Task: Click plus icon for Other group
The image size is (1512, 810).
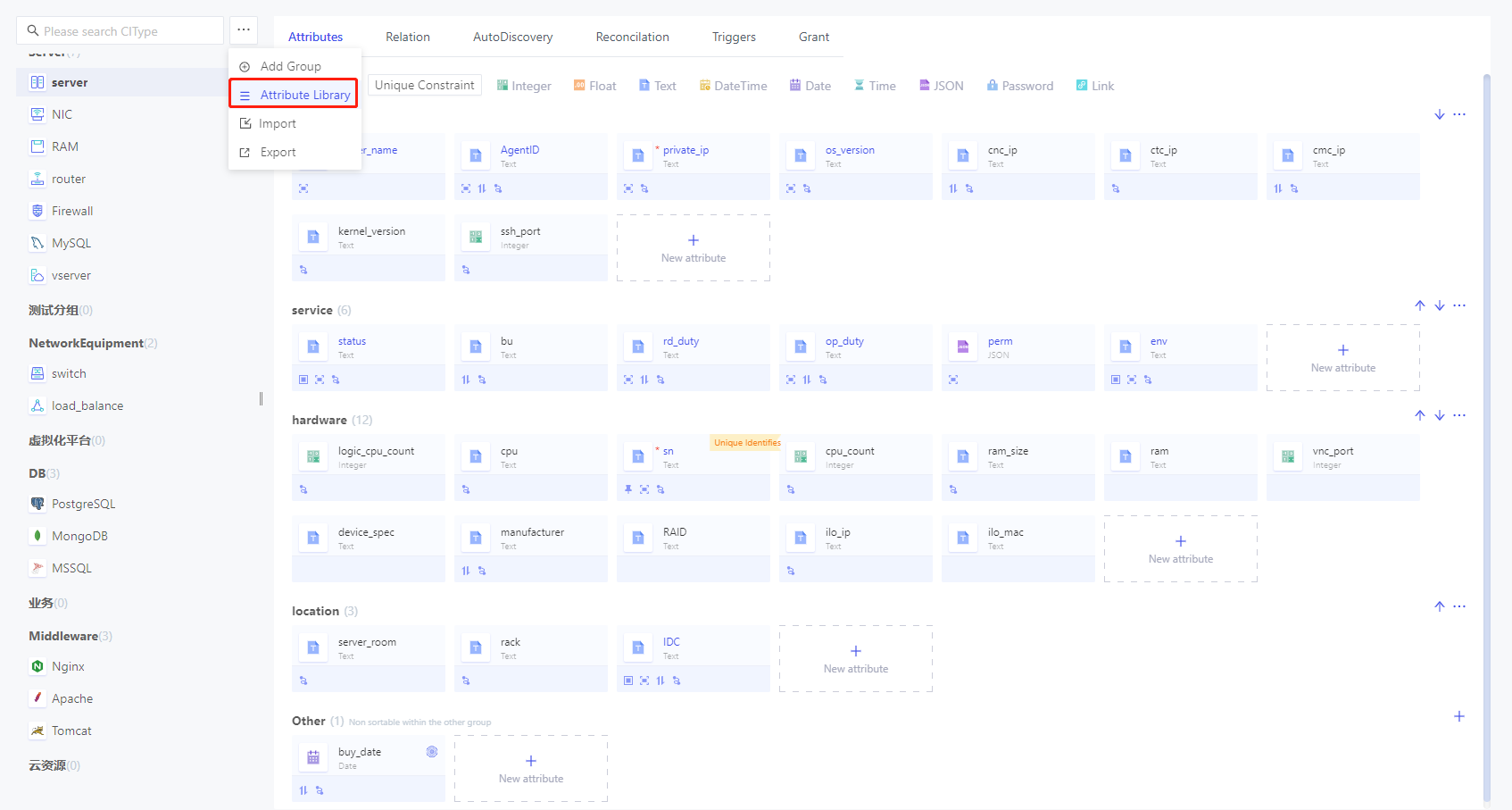Action: pyautogui.click(x=1459, y=716)
